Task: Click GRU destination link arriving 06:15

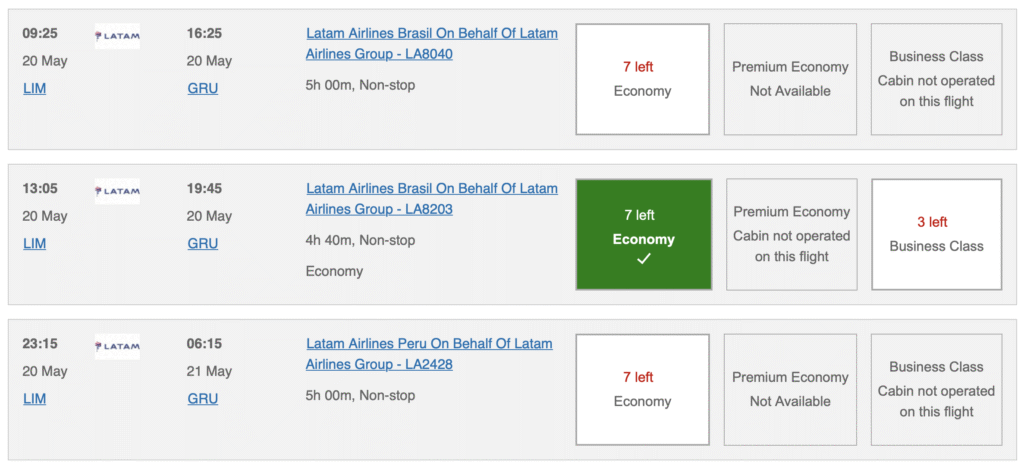Action: click(x=202, y=398)
